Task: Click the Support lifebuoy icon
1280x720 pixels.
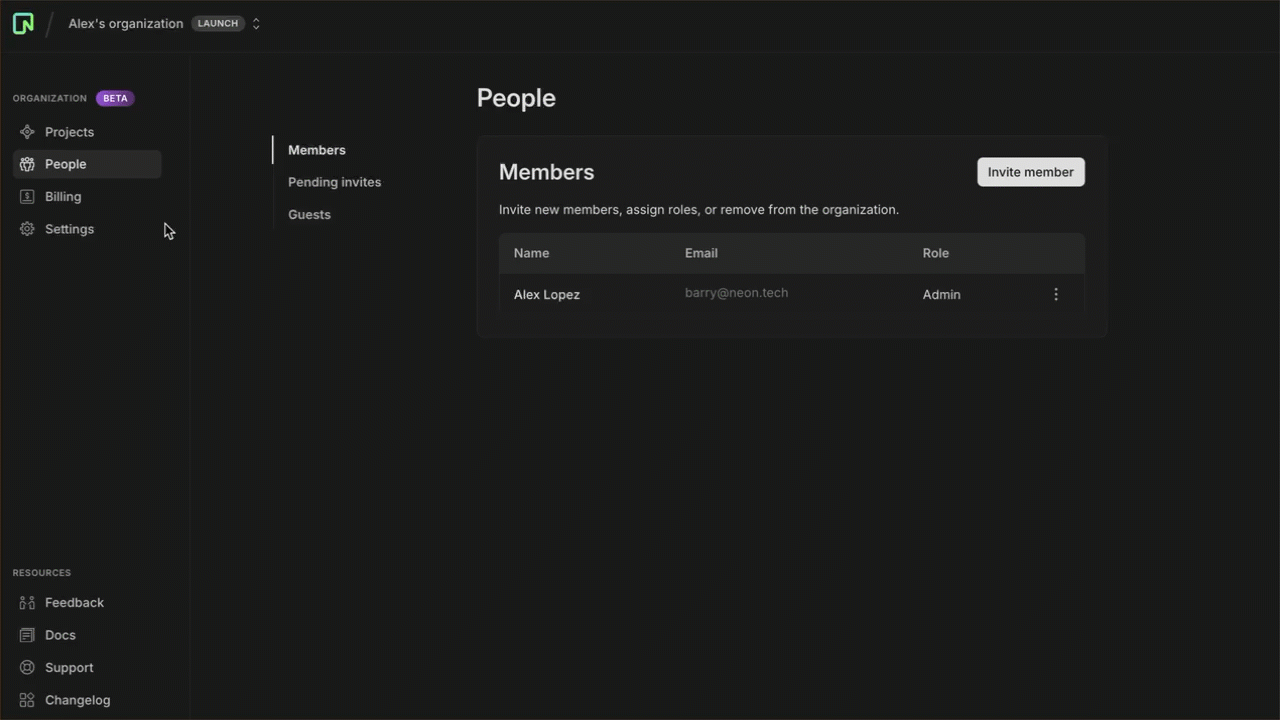Action: [x=27, y=668]
